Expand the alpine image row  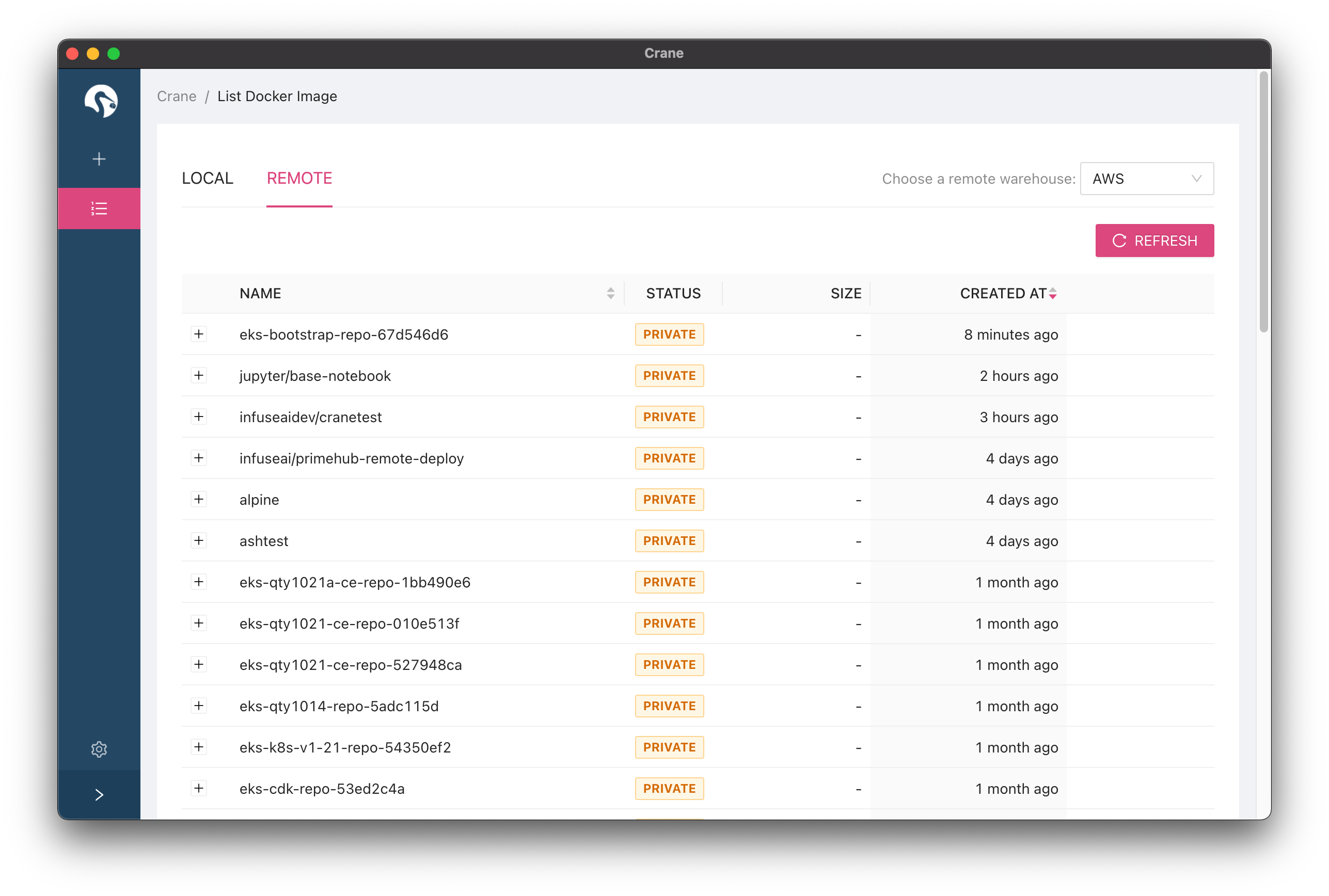(x=198, y=500)
